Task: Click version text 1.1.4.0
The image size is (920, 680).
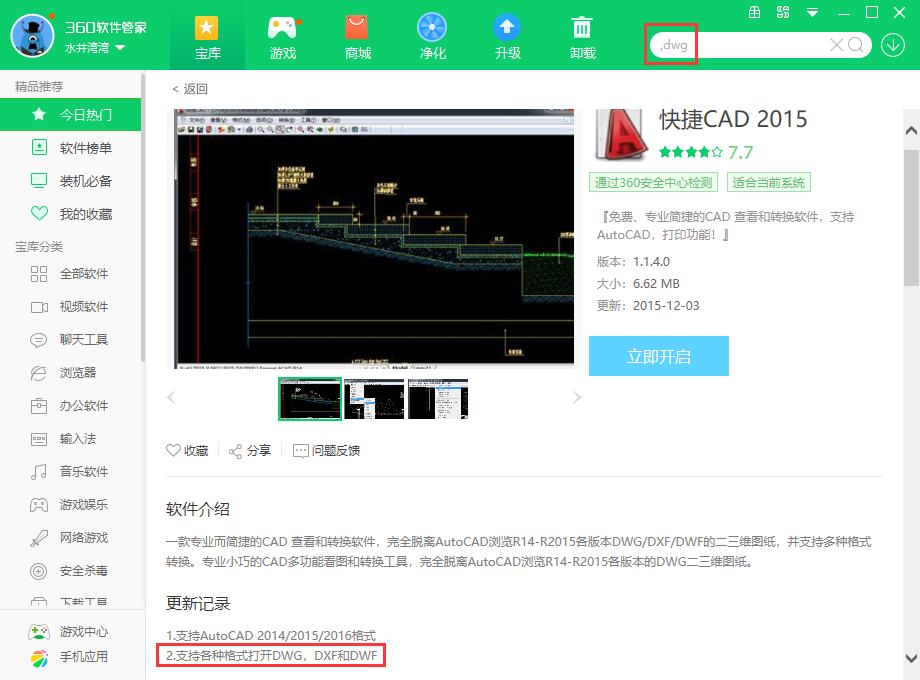Action: click(x=651, y=262)
